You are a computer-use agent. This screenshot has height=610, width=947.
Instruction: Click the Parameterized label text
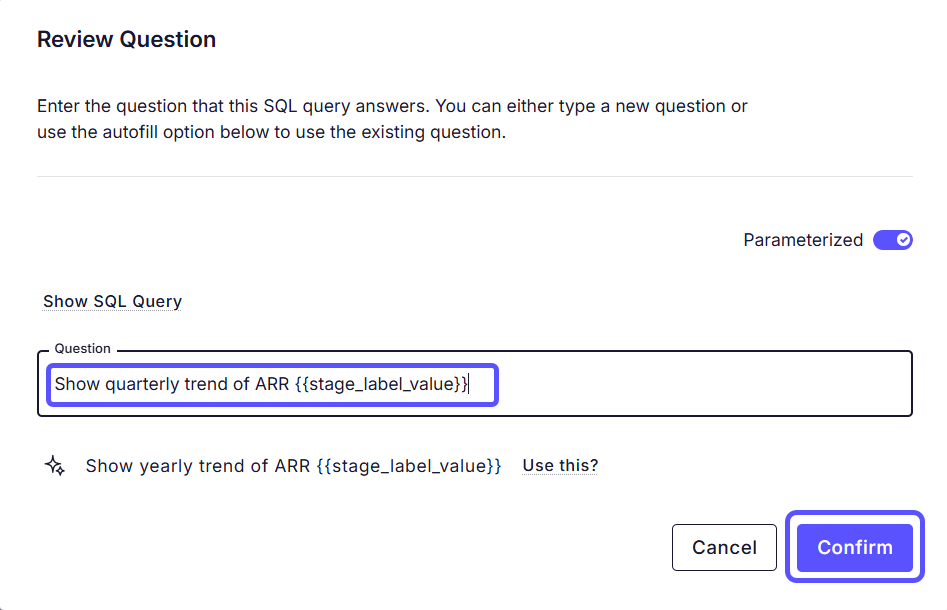[x=802, y=240]
